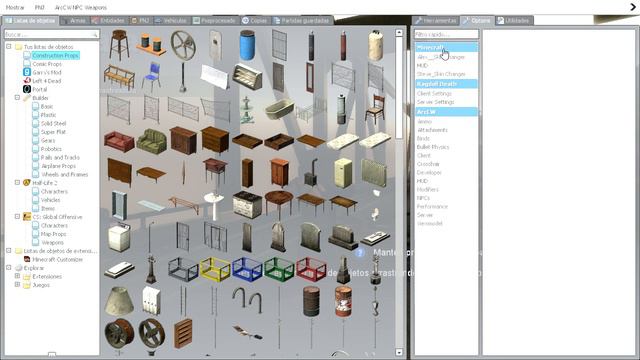Open the Vehículos tab
Viewport: 640px width, 360px height.
[171, 20]
